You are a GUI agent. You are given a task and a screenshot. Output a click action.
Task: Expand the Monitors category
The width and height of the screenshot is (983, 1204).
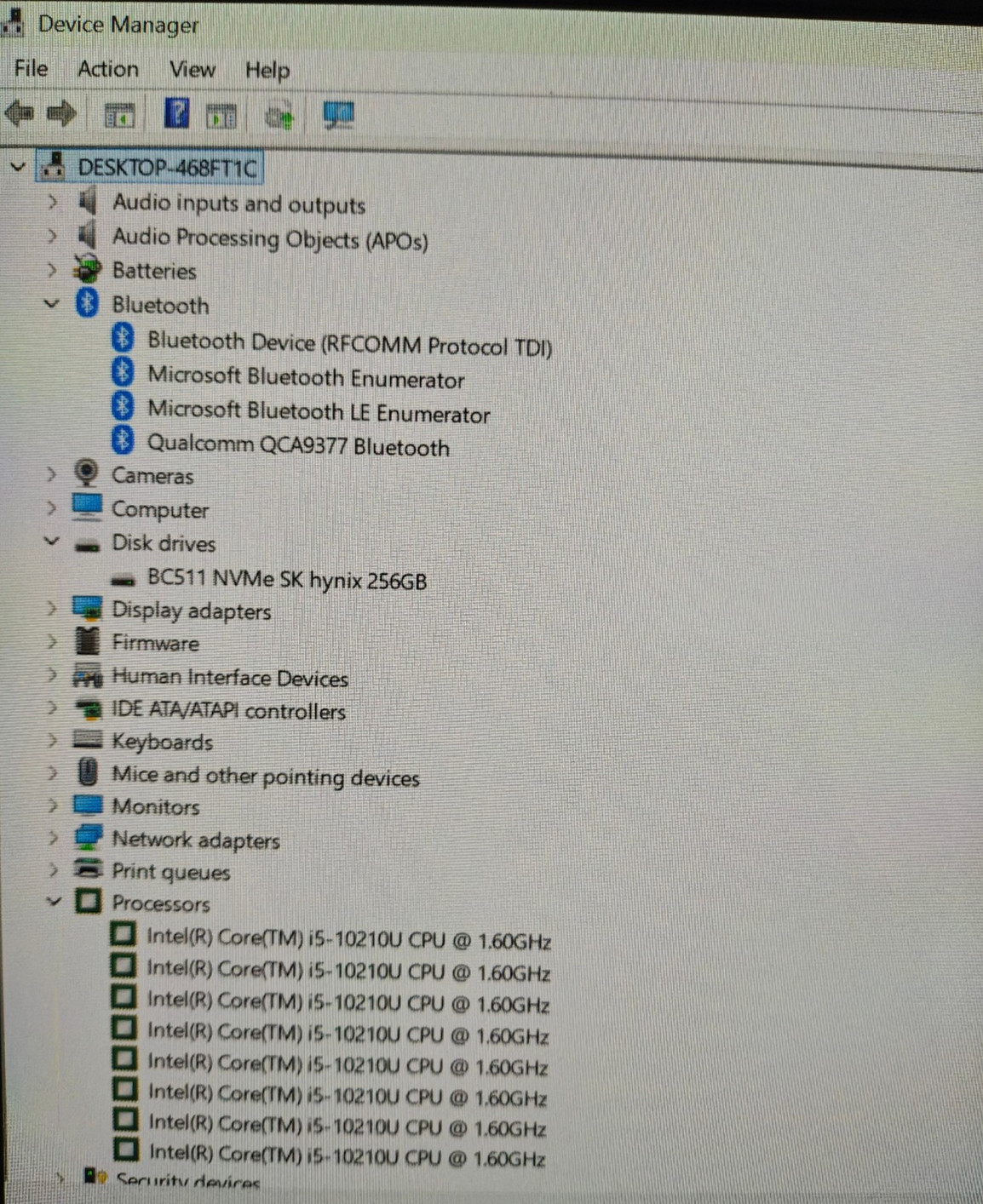(x=53, y=805)
